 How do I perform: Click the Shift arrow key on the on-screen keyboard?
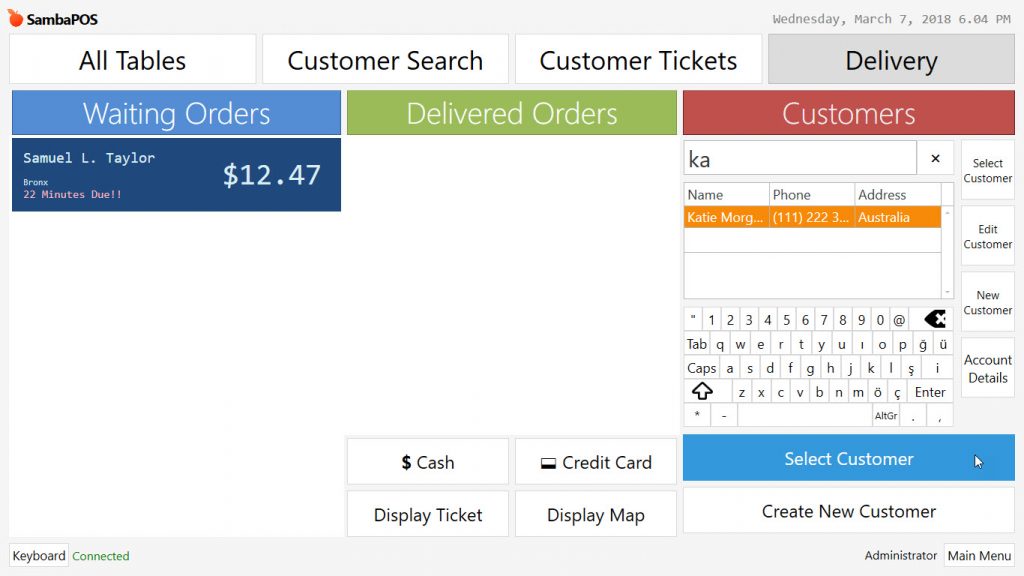click(x=702, y=392)
